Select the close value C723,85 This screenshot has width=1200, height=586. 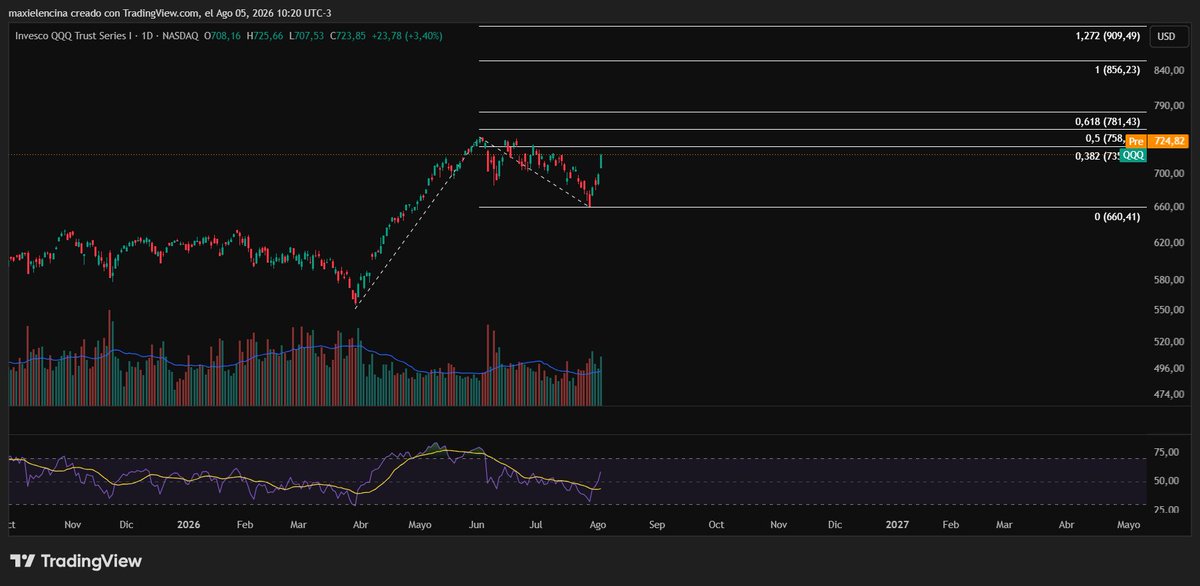[x=350, y=36]
